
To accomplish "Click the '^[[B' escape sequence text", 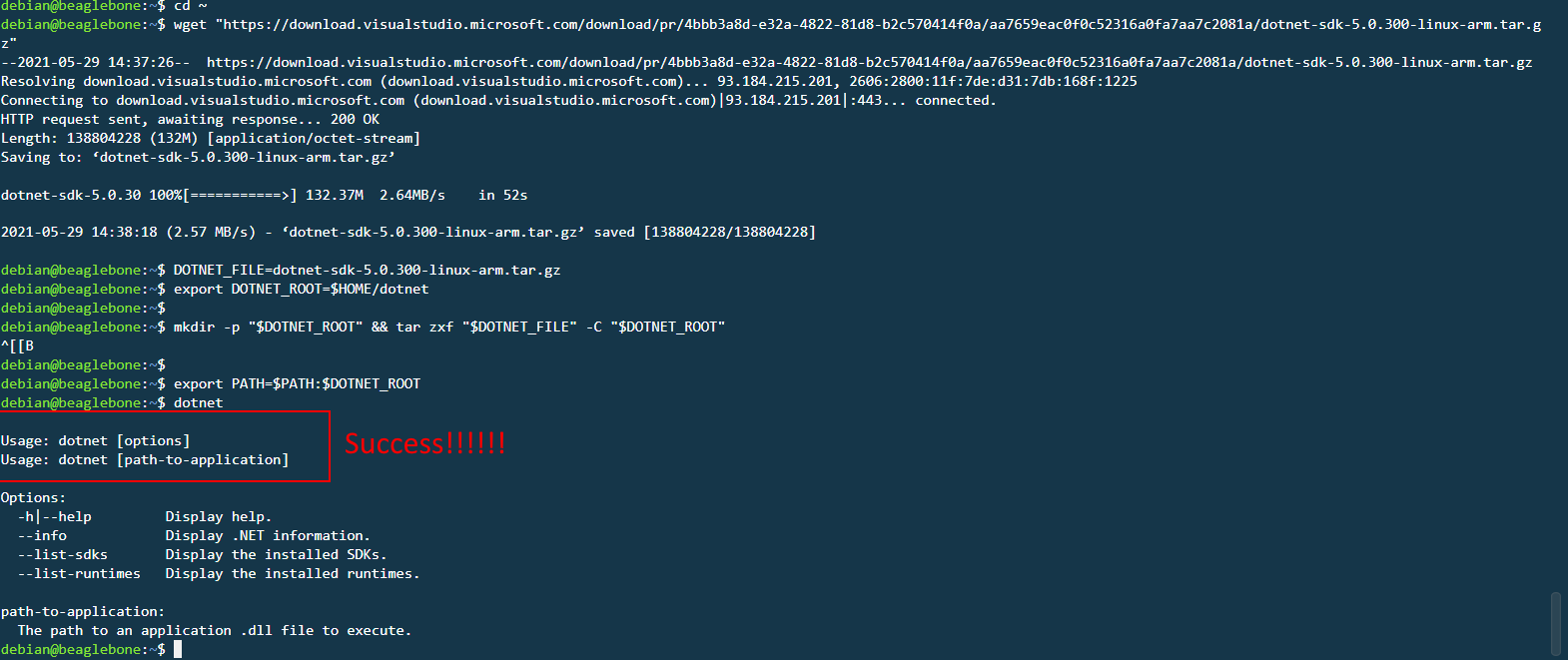I will click(18, 345).
